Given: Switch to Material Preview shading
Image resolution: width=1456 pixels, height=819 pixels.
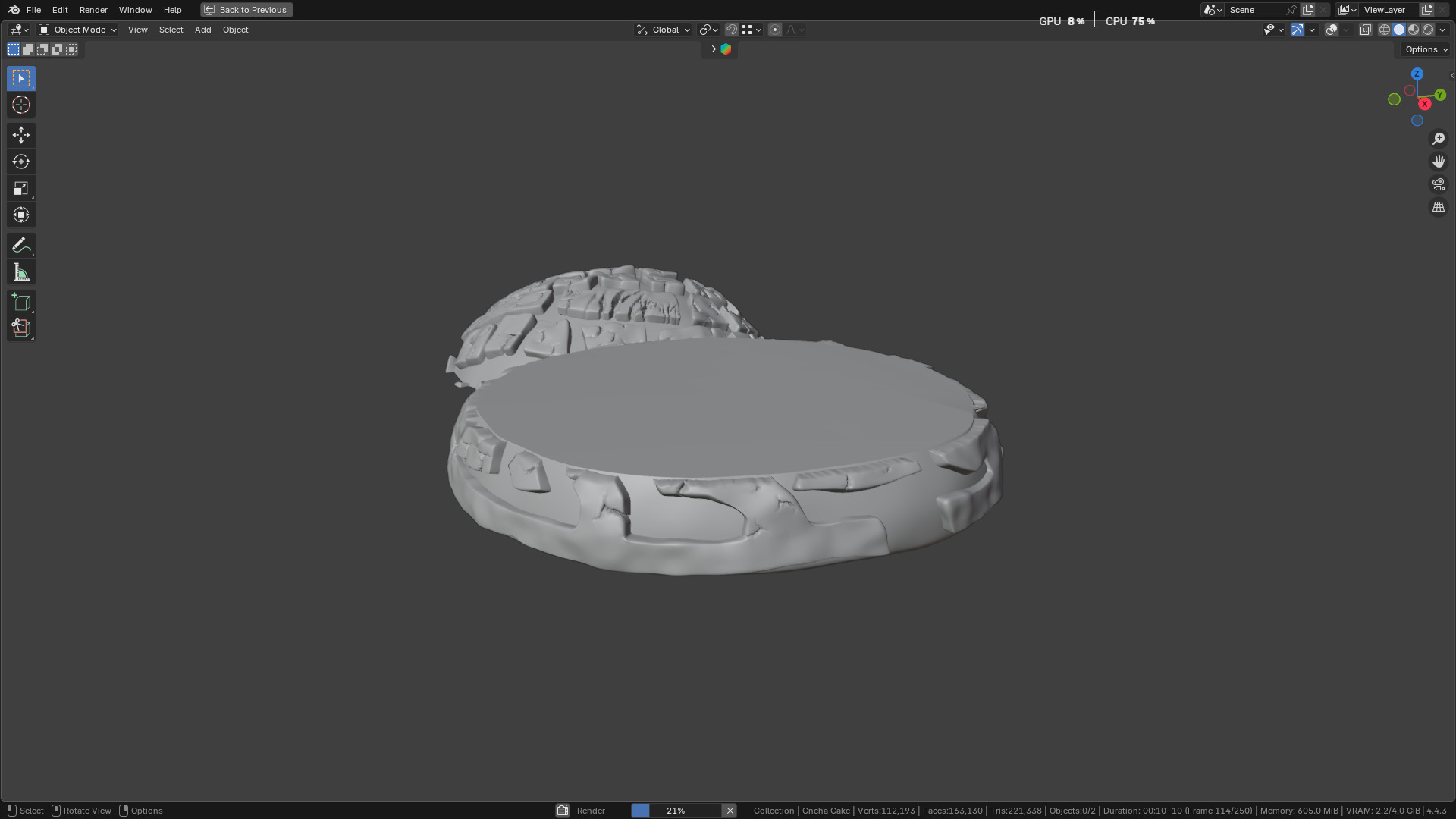Looking at the screenshot, I should coord(1414,30).
